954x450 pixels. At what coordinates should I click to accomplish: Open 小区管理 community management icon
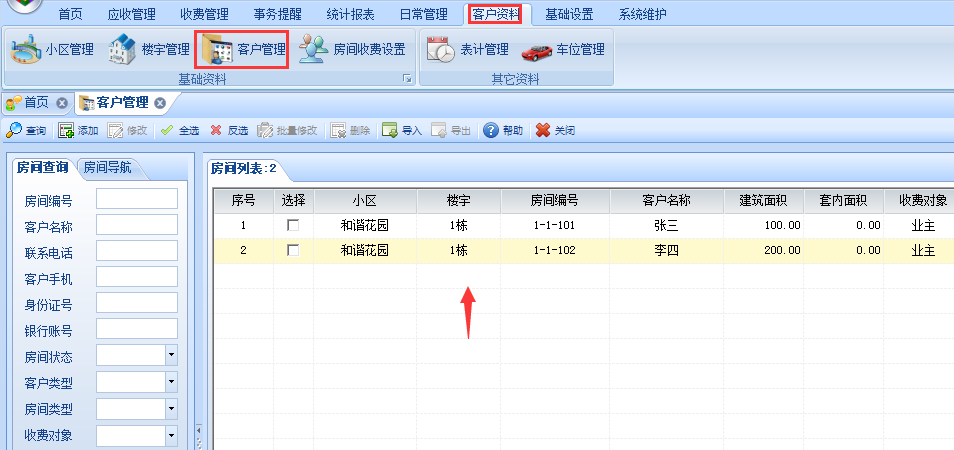click(53, 49)
